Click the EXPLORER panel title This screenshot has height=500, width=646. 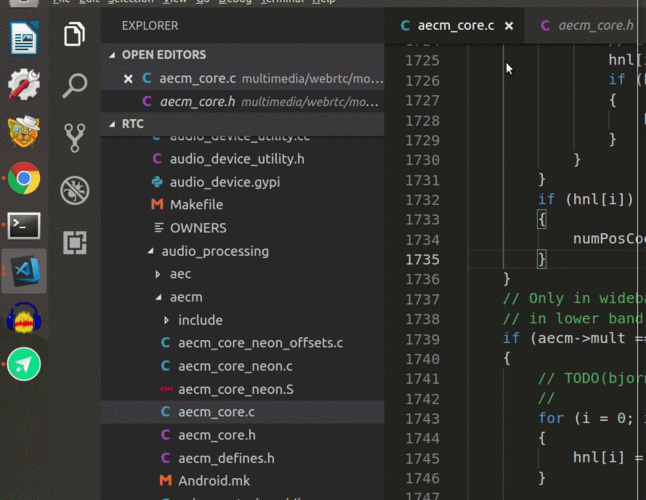[150, 26]
